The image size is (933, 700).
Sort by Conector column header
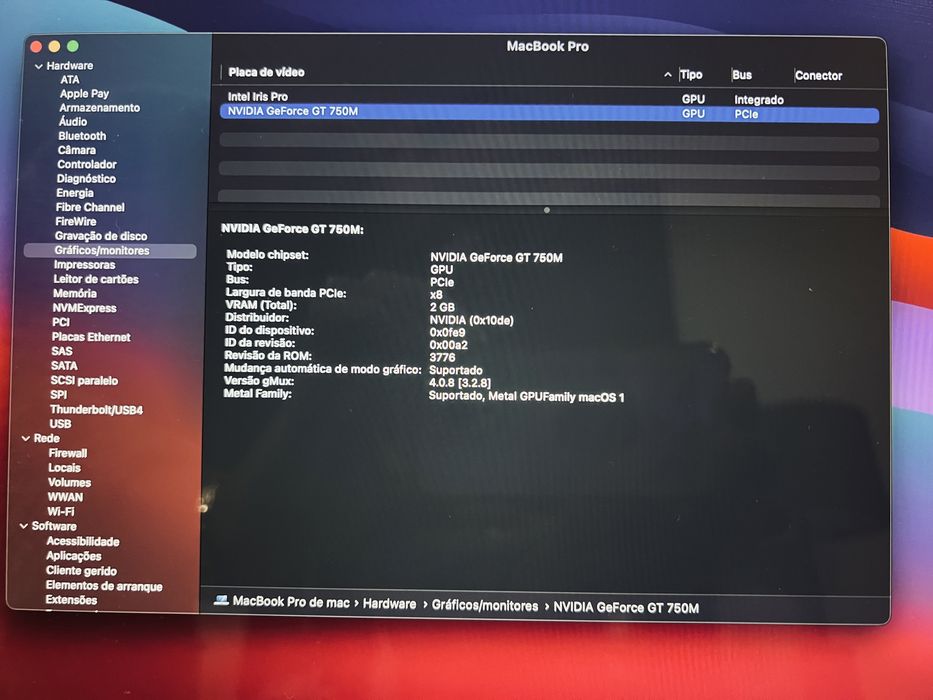click(x=818, y=76)
